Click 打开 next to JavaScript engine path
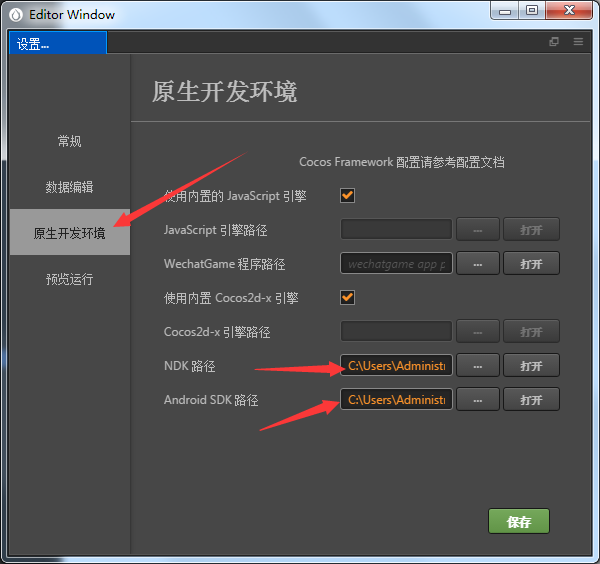 [x=531, y=230]
